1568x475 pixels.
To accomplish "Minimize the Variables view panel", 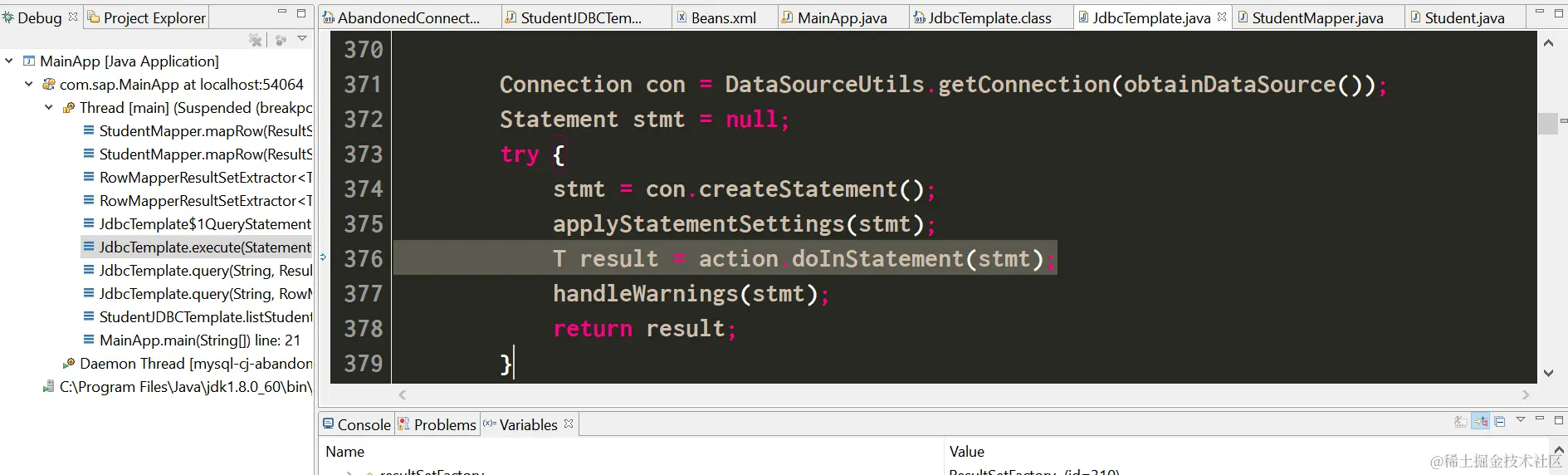I will tap(1540, 419).
